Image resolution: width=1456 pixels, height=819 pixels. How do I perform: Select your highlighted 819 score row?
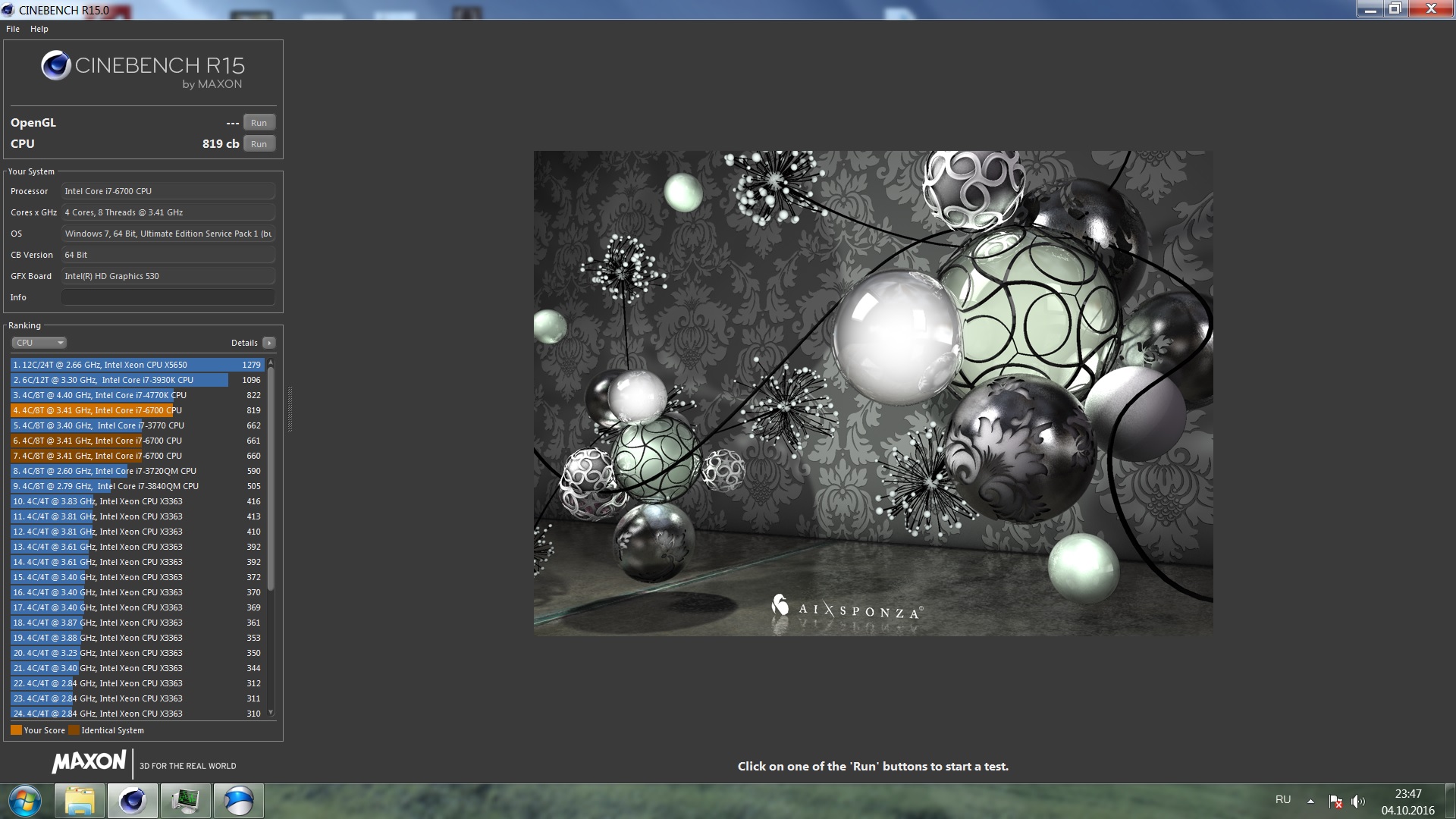[136, 410]
